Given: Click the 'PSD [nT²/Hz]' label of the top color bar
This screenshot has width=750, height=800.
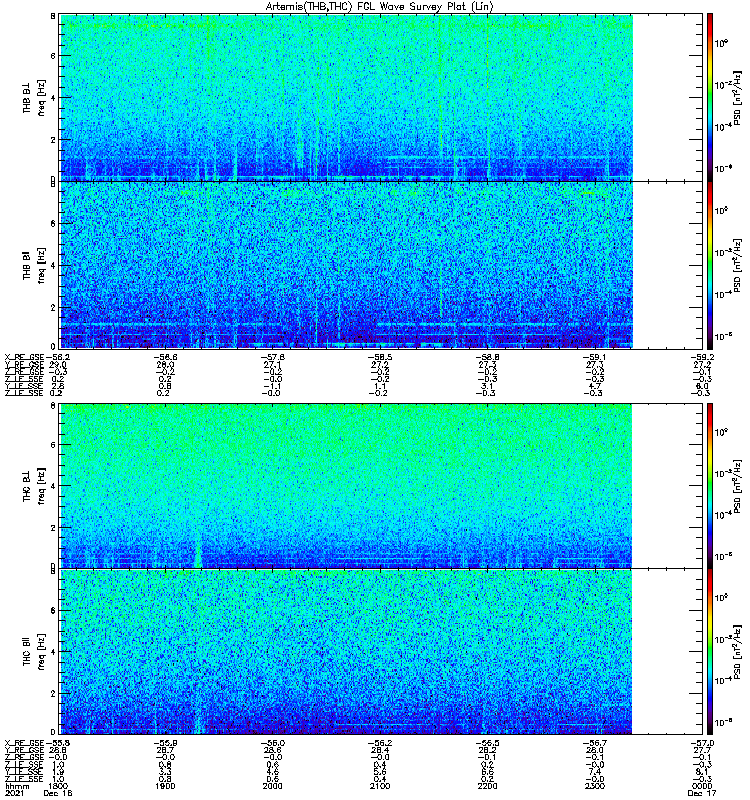Looking at the screenshot, I should (735, 96).
